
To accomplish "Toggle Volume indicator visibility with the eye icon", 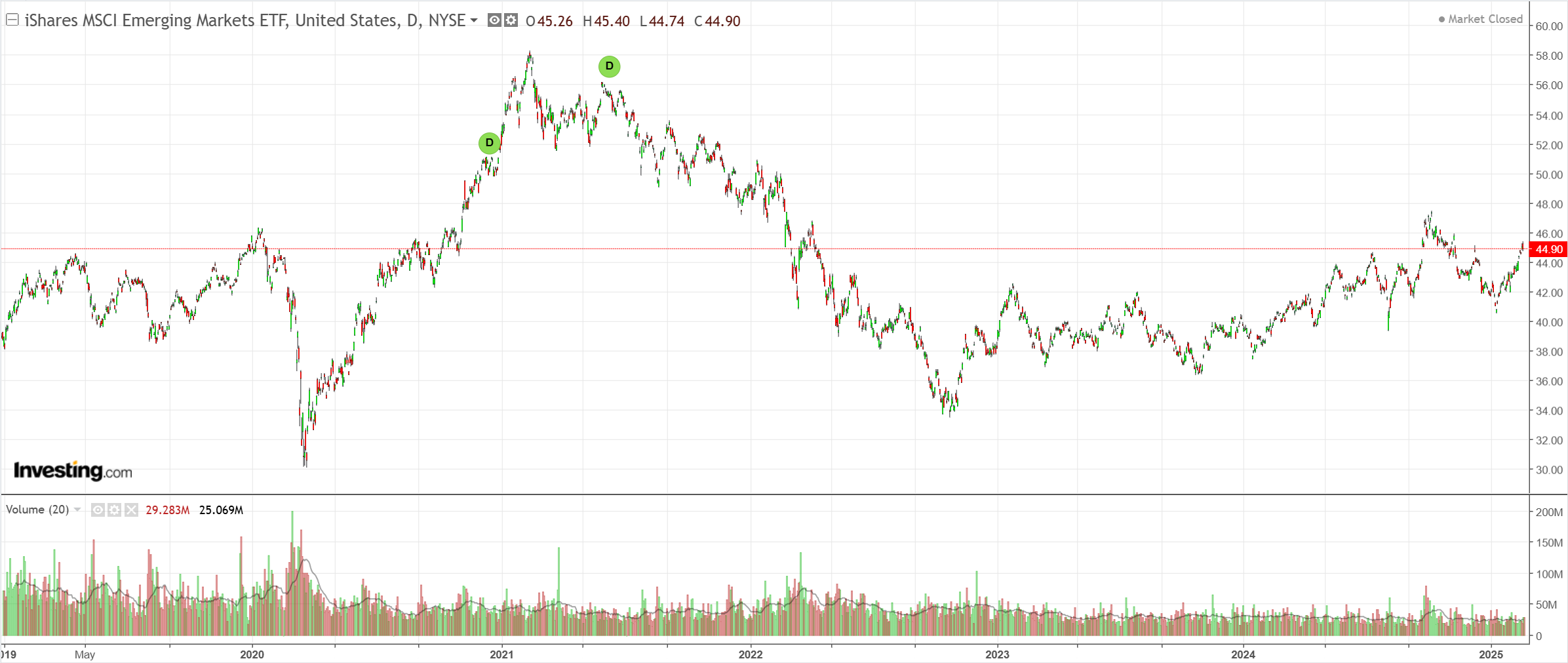I will [98, 510].
